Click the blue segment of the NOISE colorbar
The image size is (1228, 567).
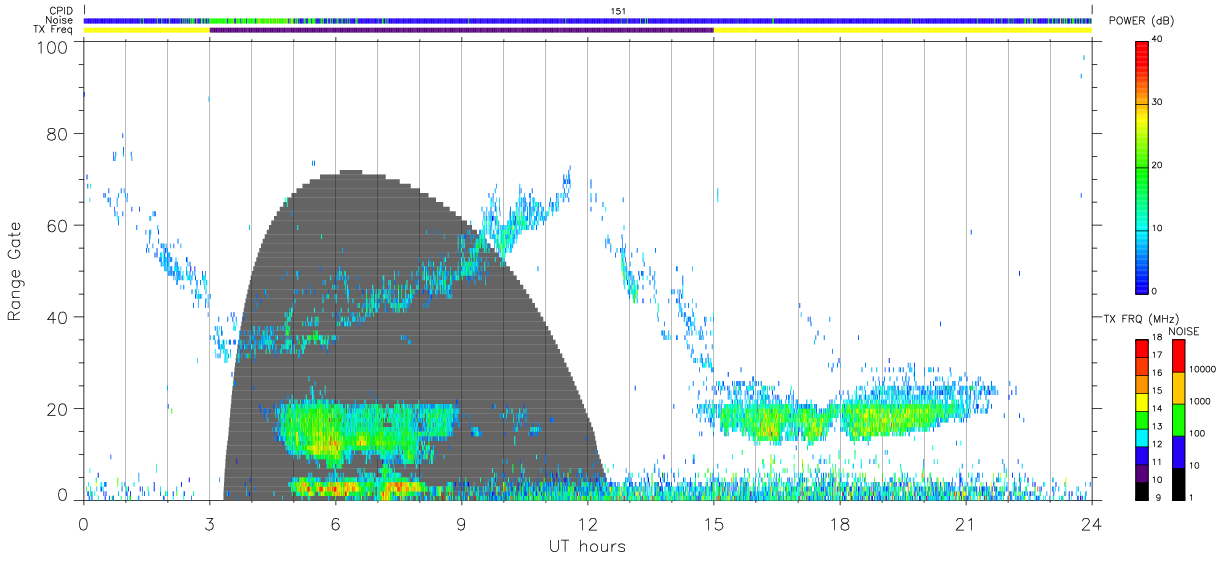(1177, 451)
